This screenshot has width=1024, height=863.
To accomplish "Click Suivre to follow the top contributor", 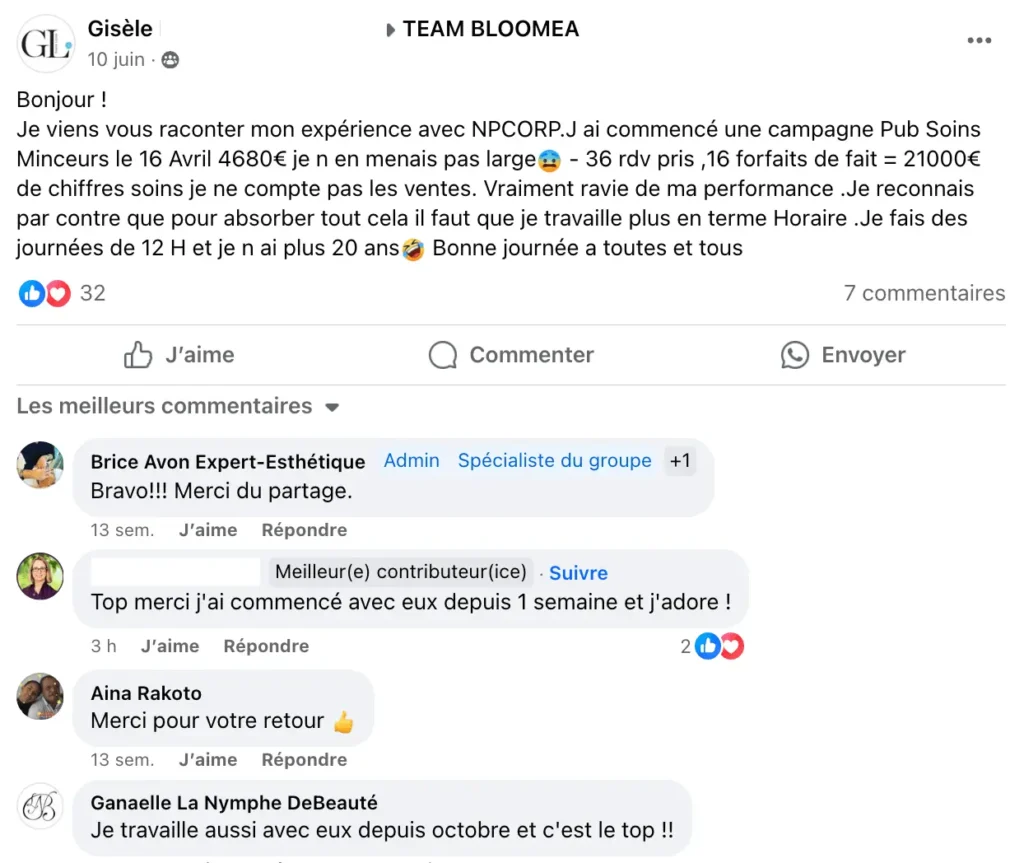I will pos(578,573).
